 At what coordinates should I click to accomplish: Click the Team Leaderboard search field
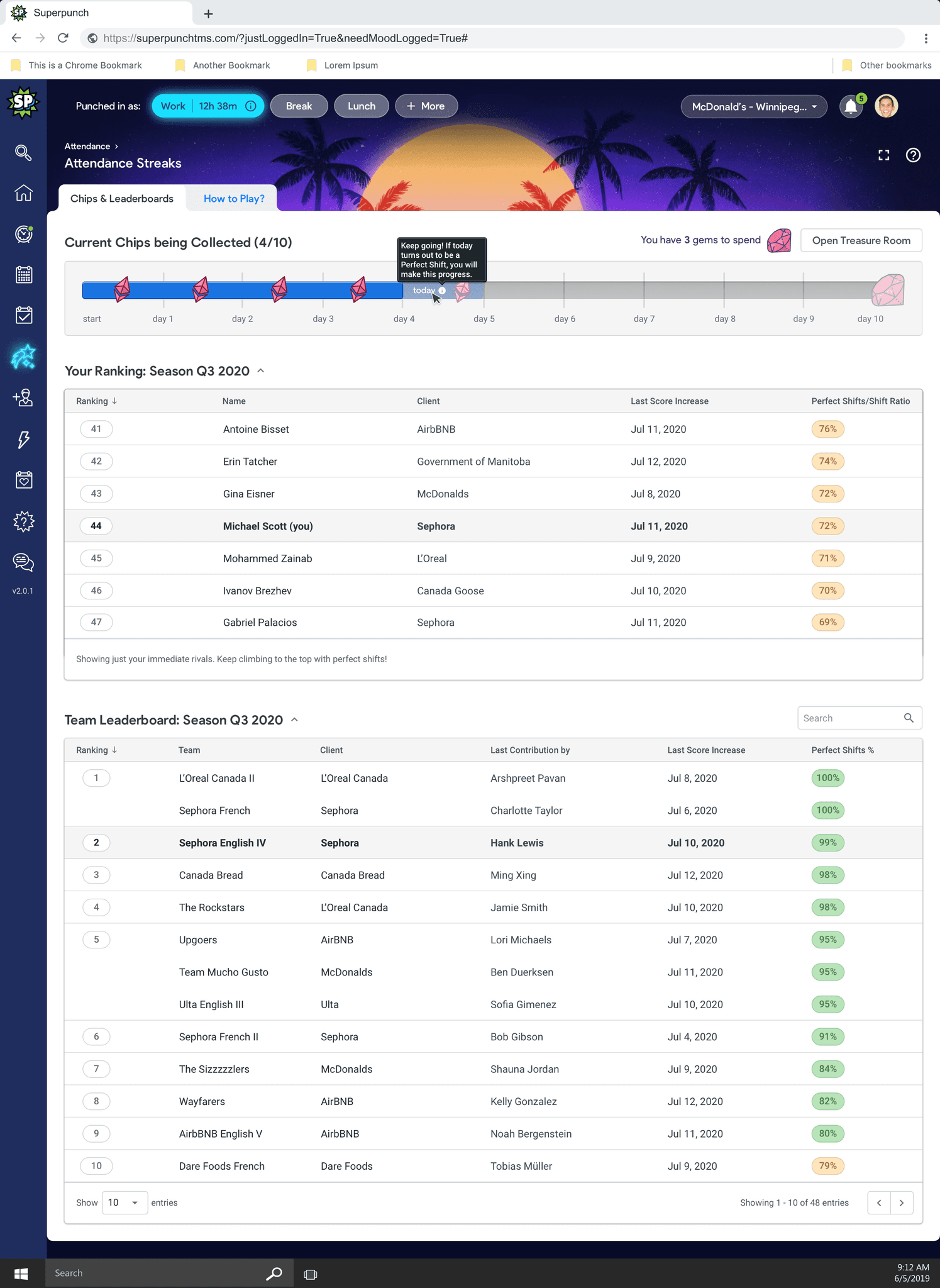[860, 718]
